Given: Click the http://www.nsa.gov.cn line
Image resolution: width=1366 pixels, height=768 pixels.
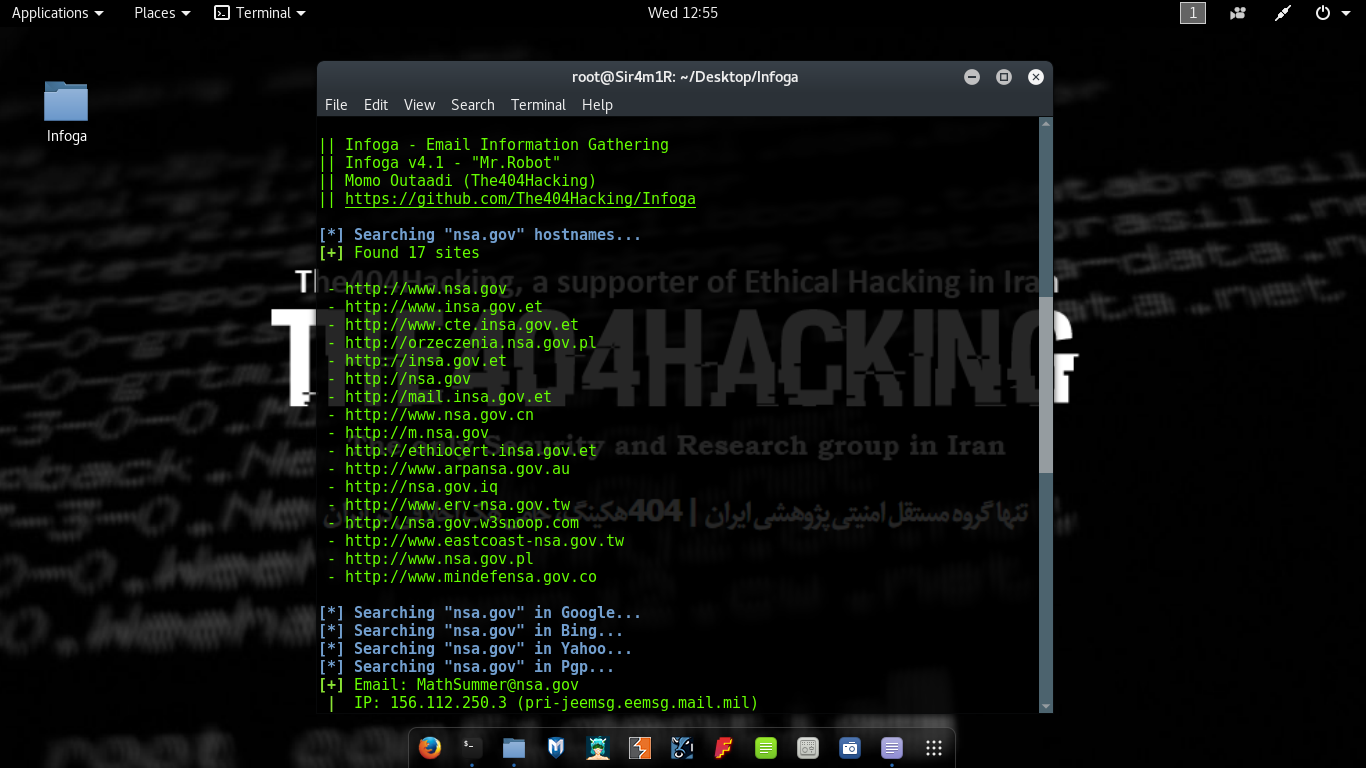Looking at the screenshot, I should 439,415.
